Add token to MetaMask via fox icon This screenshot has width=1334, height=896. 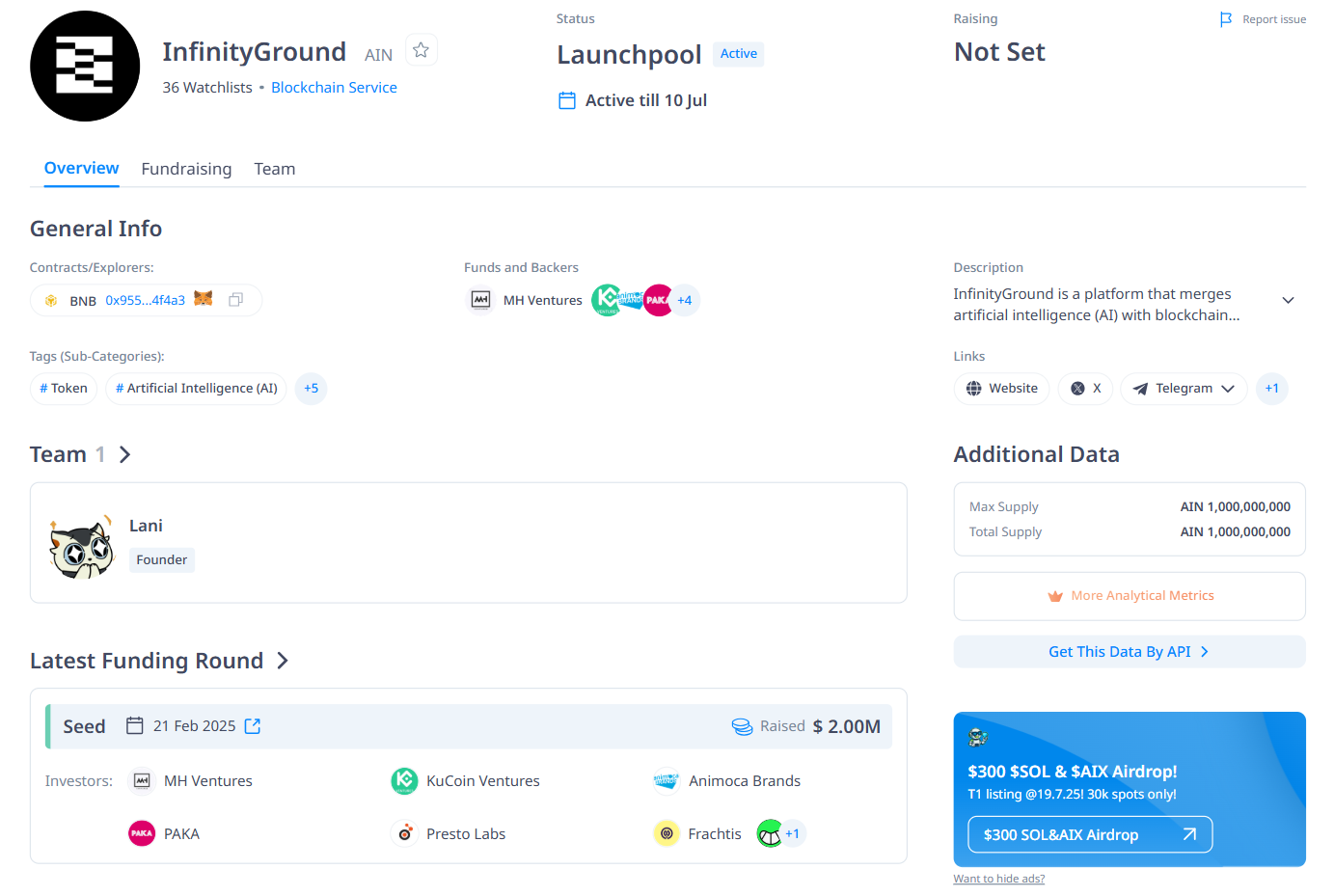coord(203,299)
